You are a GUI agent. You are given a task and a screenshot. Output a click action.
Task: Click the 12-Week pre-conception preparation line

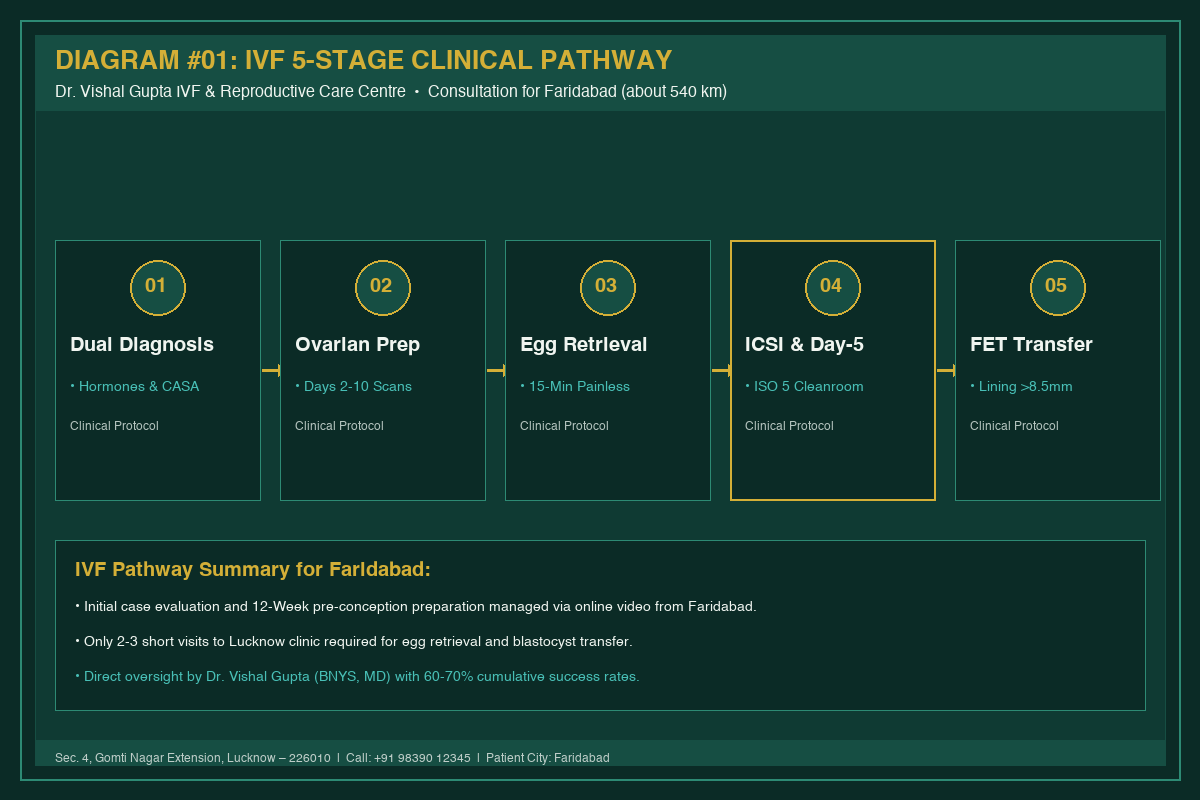(x=416, y=606)
